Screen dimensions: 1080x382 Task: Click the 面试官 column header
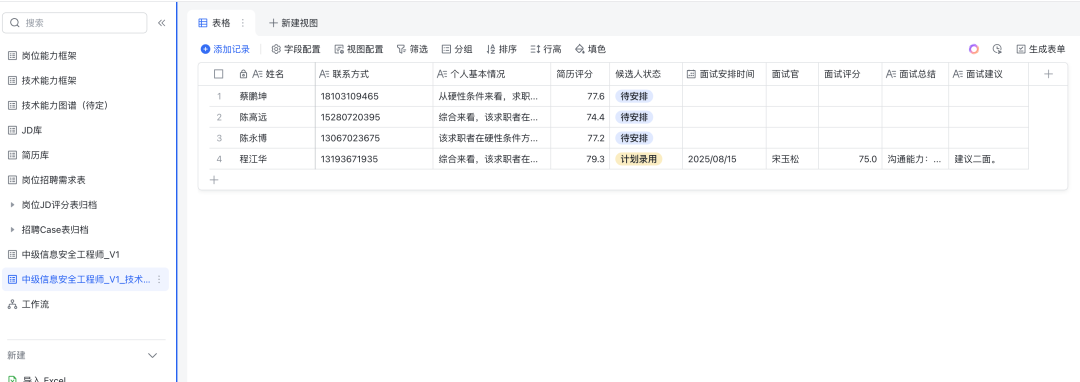pyautogui.click(x=792, y=74)
